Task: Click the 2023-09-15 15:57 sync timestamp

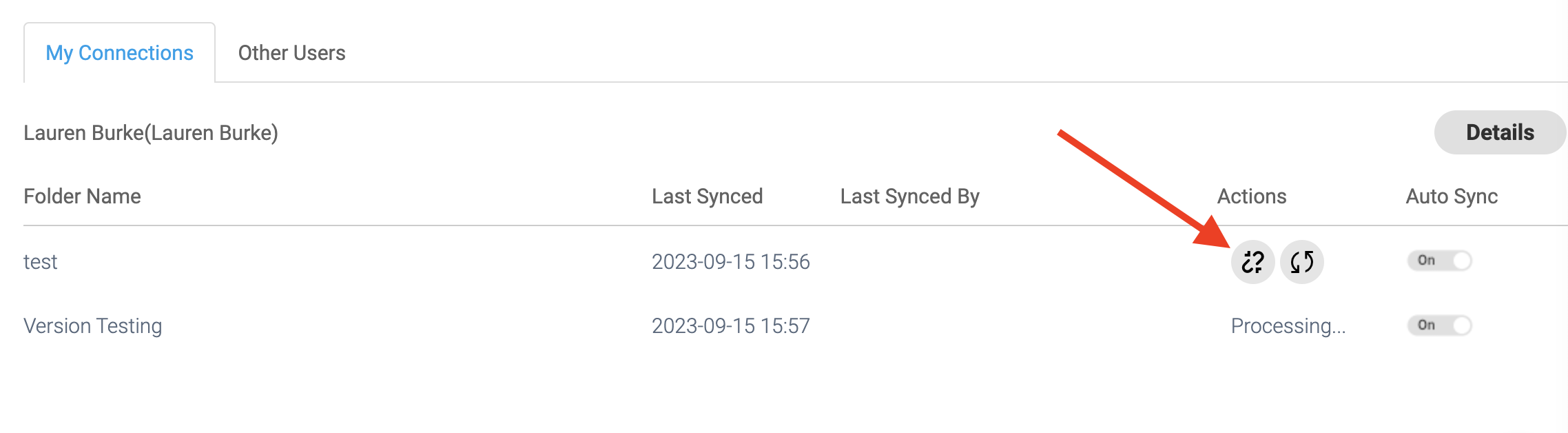Action: (x=730, y=326)
